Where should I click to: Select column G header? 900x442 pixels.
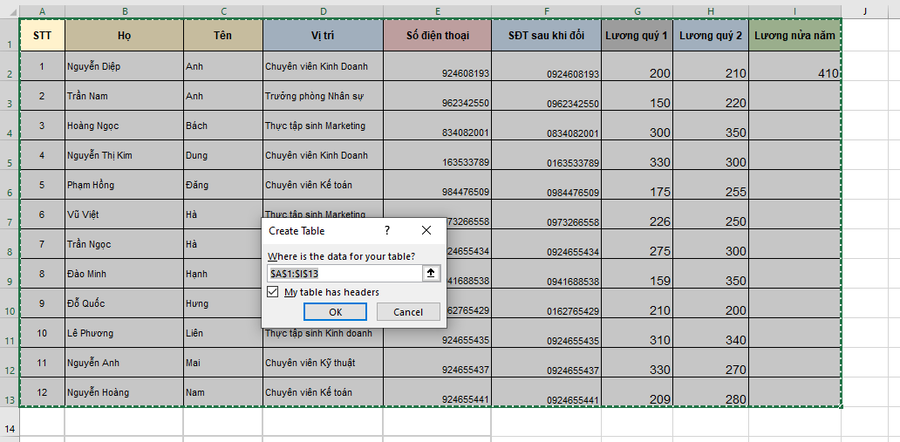(x=637, y=11)
